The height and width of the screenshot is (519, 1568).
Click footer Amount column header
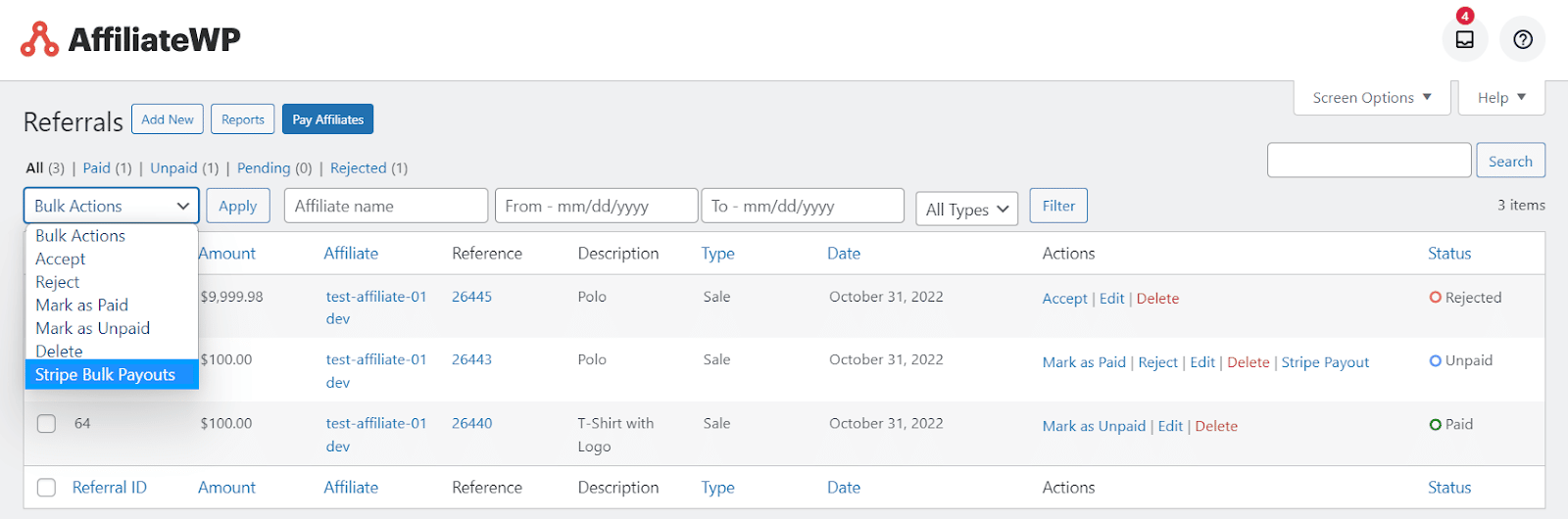226,488
